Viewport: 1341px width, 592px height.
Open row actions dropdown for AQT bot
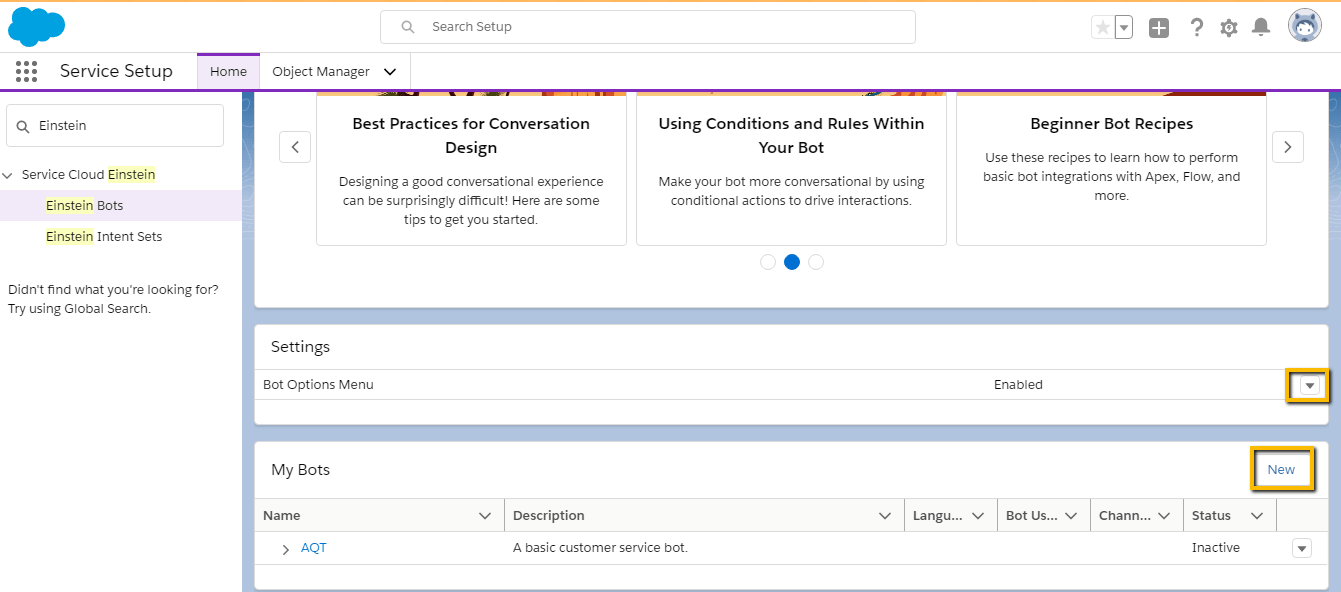tap(1301, 548)
